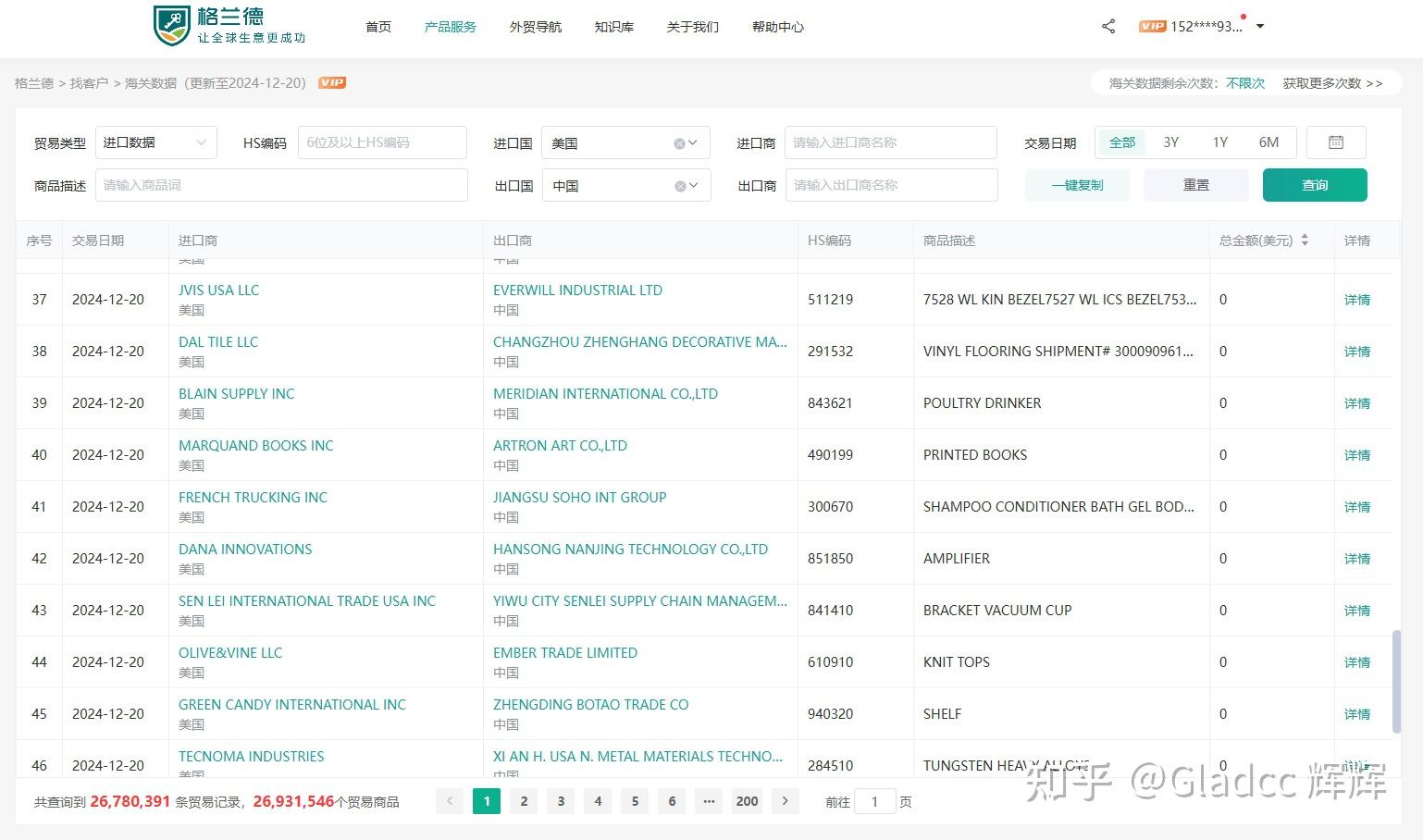Open account dropdown arrow near 152****93

pos(1260,27)
